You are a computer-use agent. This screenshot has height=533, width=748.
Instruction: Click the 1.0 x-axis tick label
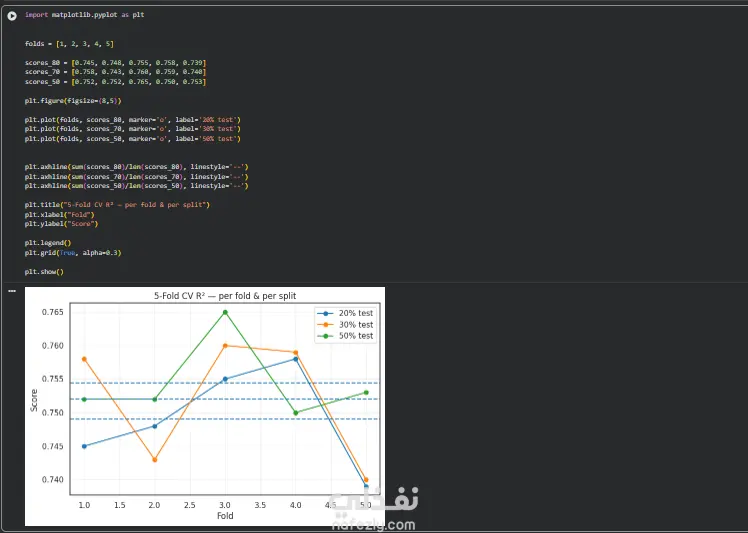(x=84, y=505)
